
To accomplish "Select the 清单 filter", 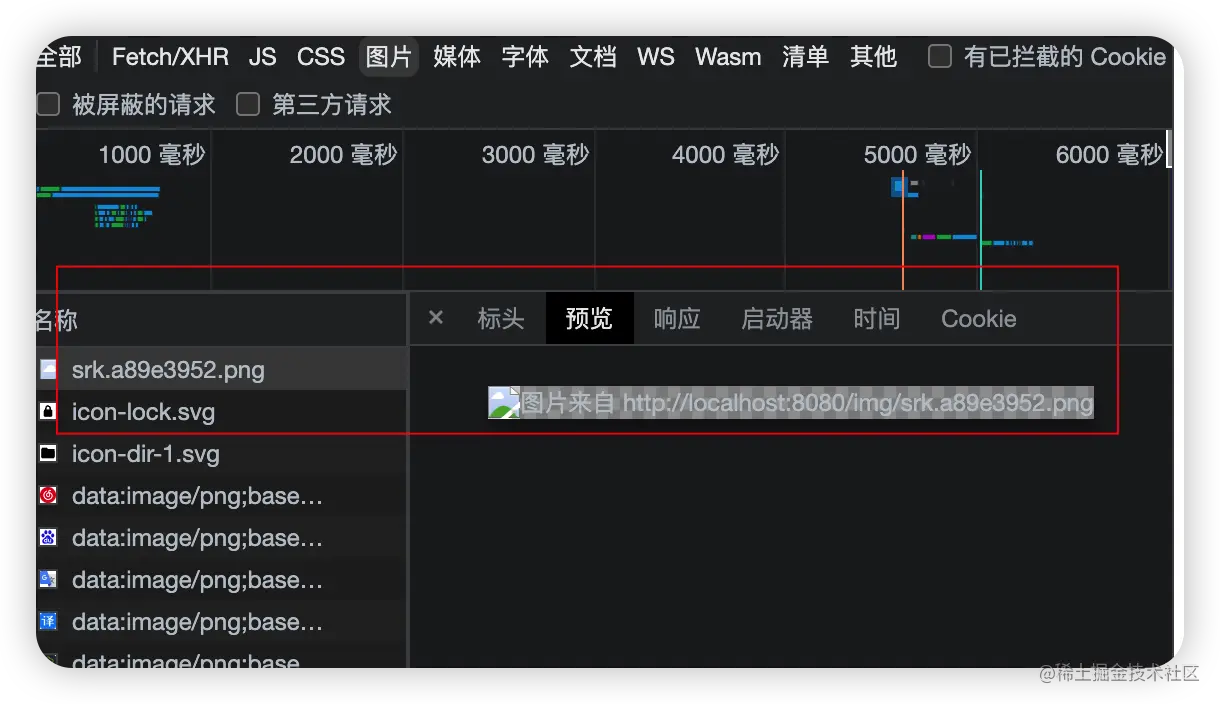I will (x=805, y=57).
